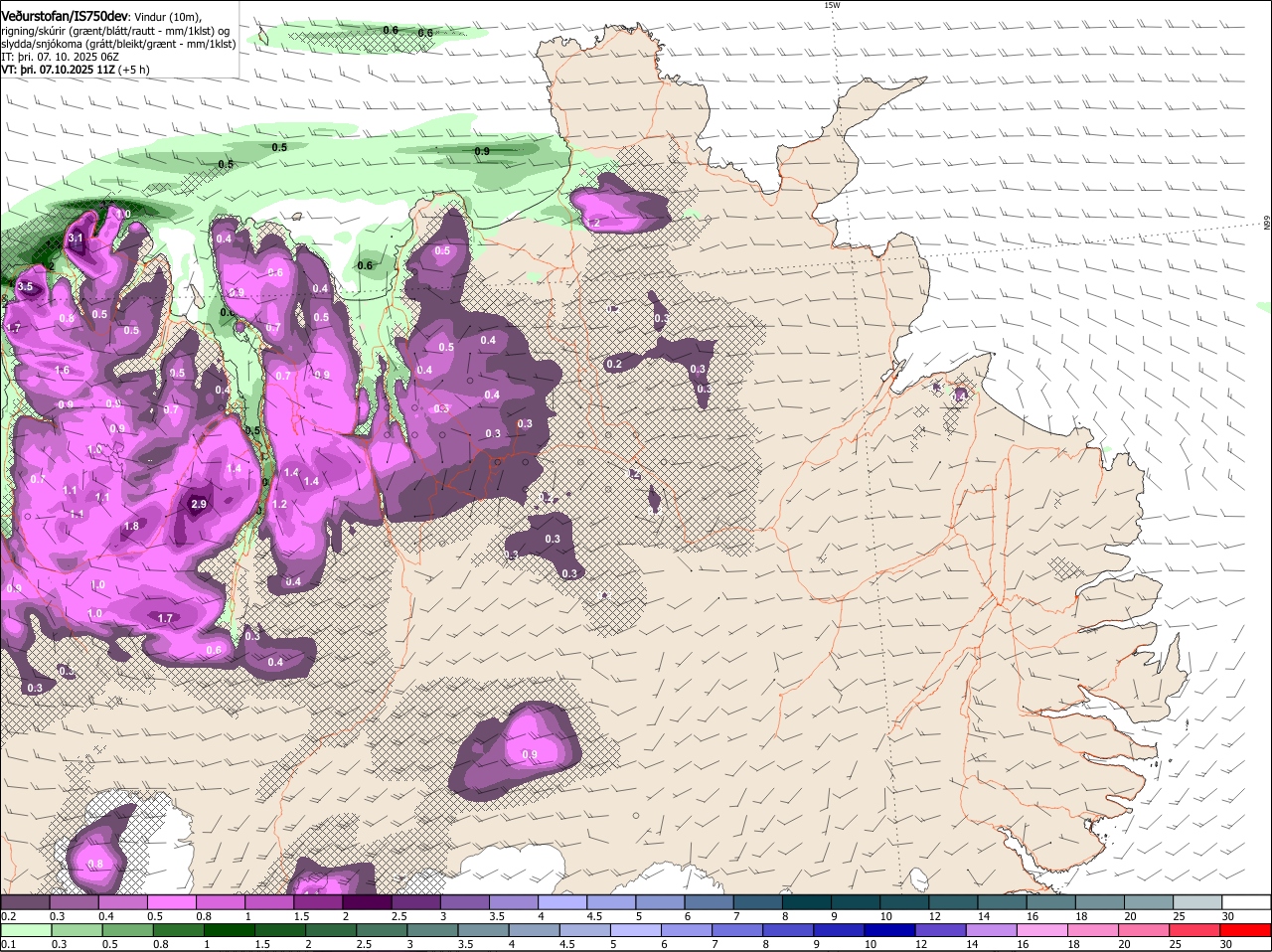Select the darkest purple swatch between 2 and 2.5
Viewport: 1272px width, 952px height.
366,901
